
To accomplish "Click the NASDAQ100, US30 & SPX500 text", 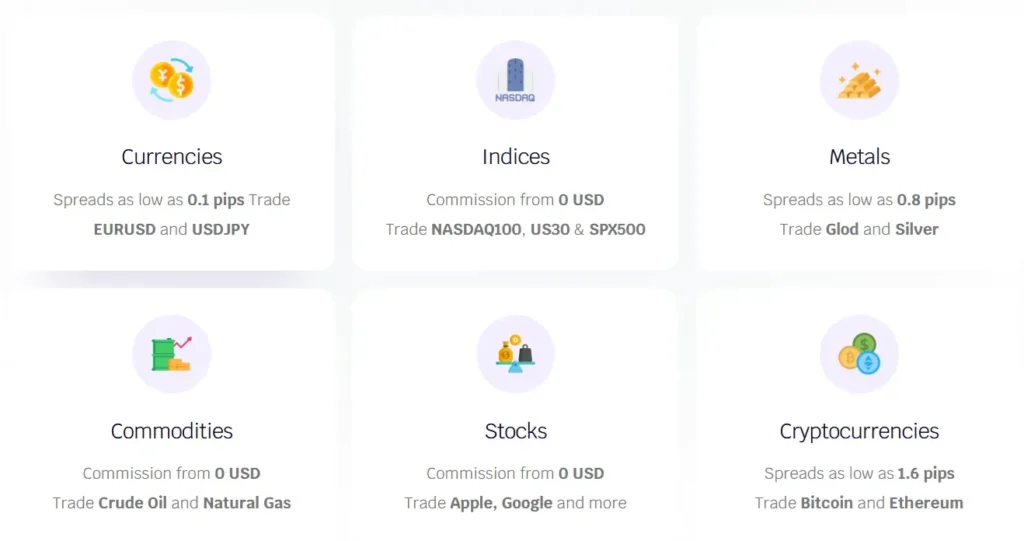I will (x=538, y=229).
